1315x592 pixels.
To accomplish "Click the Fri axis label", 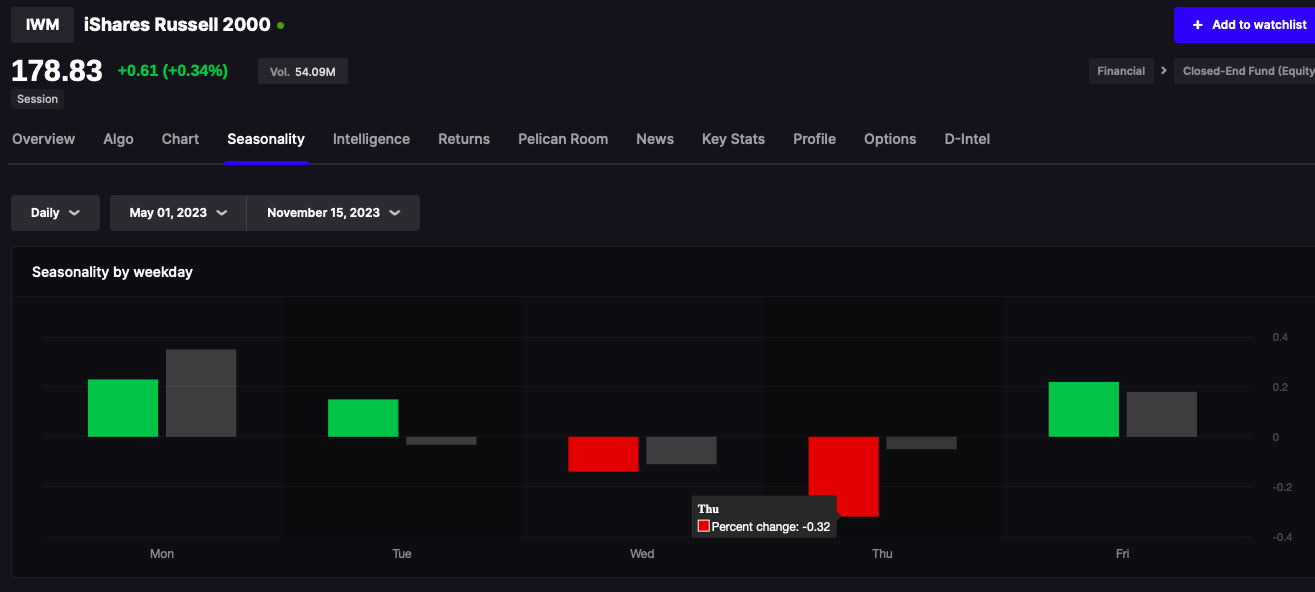I will point(1122,554).
